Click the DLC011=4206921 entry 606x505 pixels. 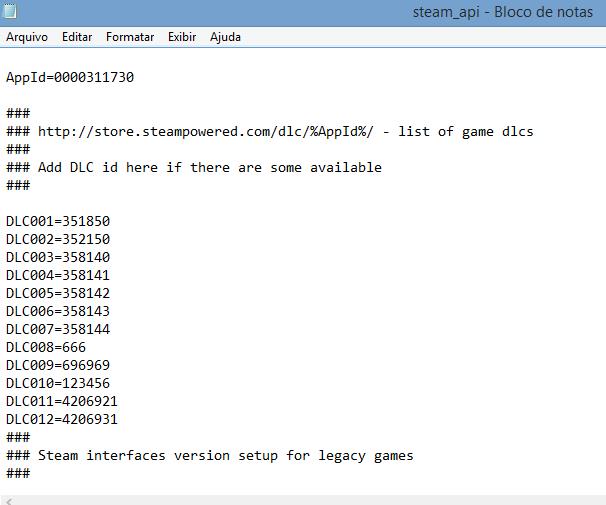pos(62,401)
